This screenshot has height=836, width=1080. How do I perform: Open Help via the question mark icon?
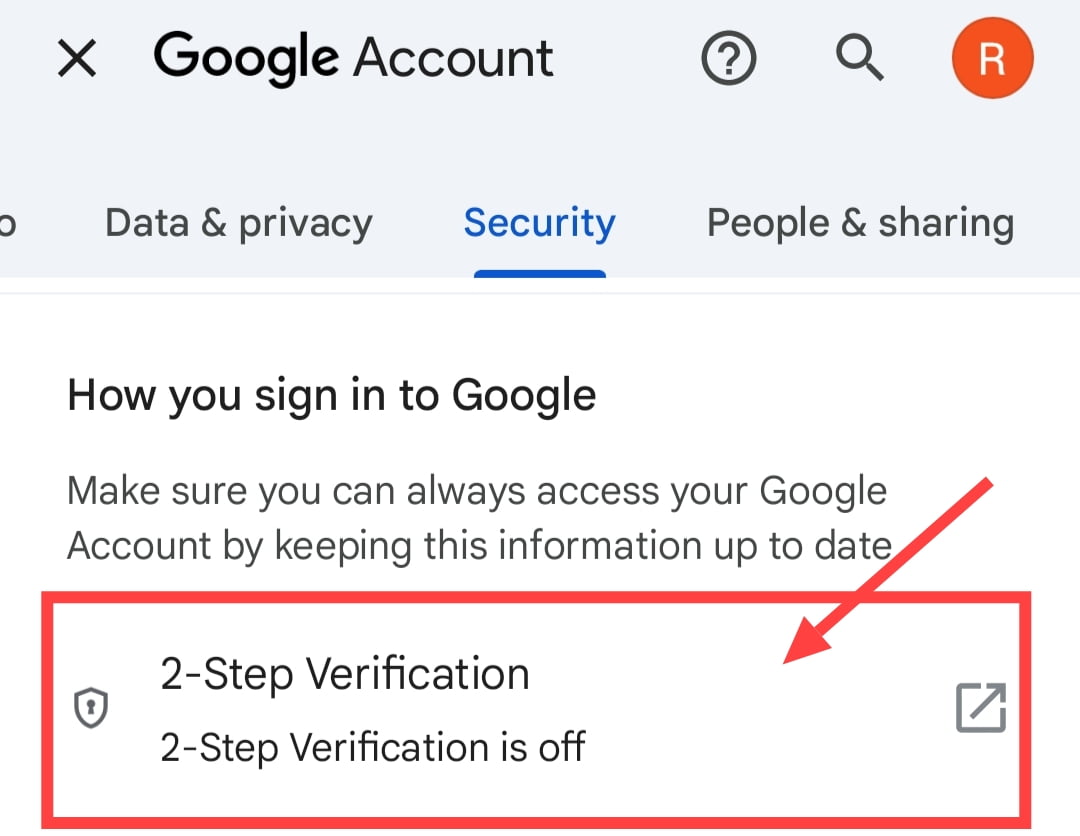pyautogui.click(x=728, y=58)
